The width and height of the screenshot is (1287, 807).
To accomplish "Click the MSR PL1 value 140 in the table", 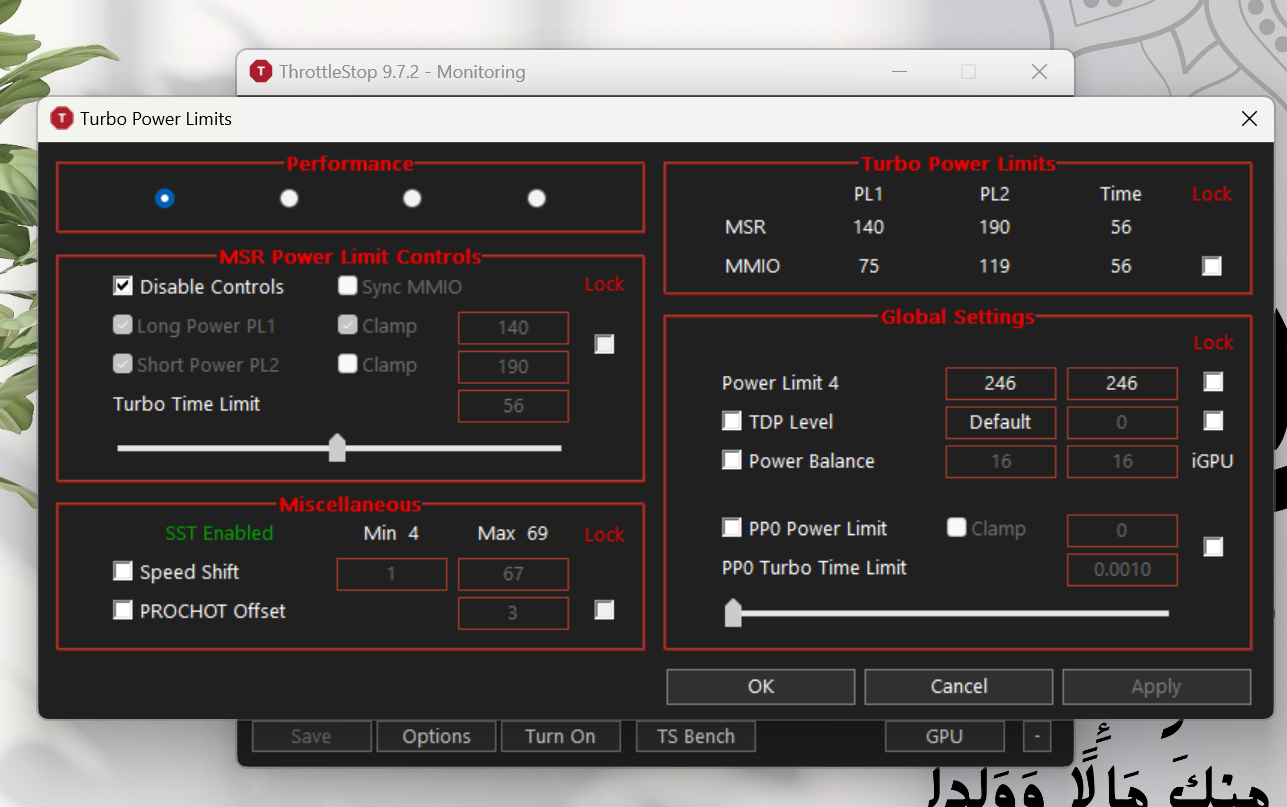I will [x=868, y=227].
